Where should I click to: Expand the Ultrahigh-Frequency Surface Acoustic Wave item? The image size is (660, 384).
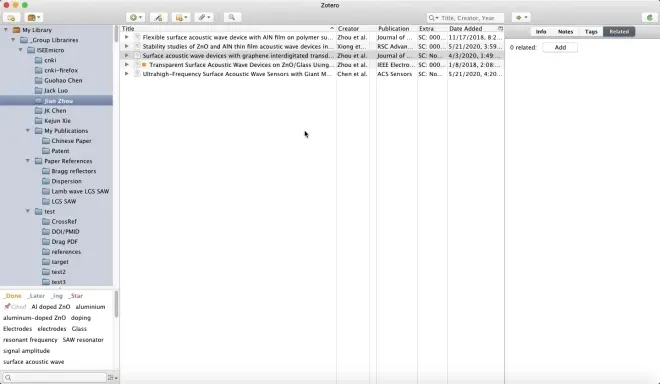[126, 74]
